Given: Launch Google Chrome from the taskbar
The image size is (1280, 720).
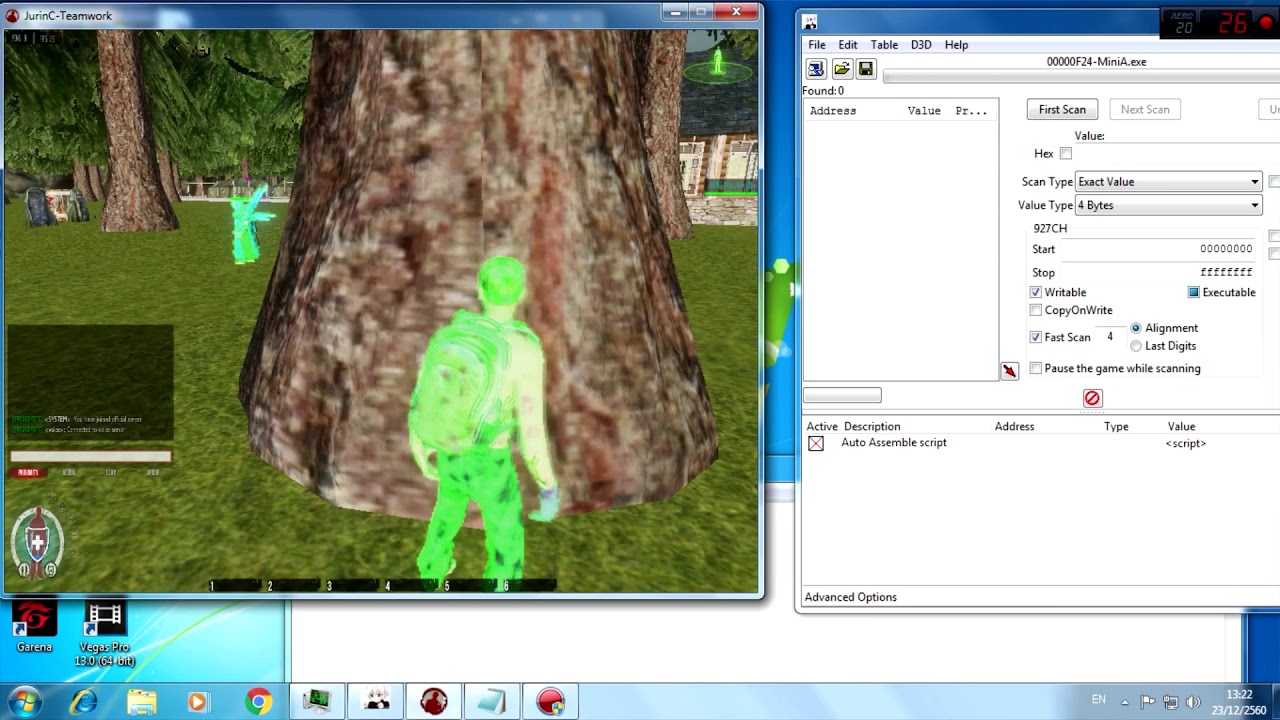Looking at the screenshot, I should (258, 702).
